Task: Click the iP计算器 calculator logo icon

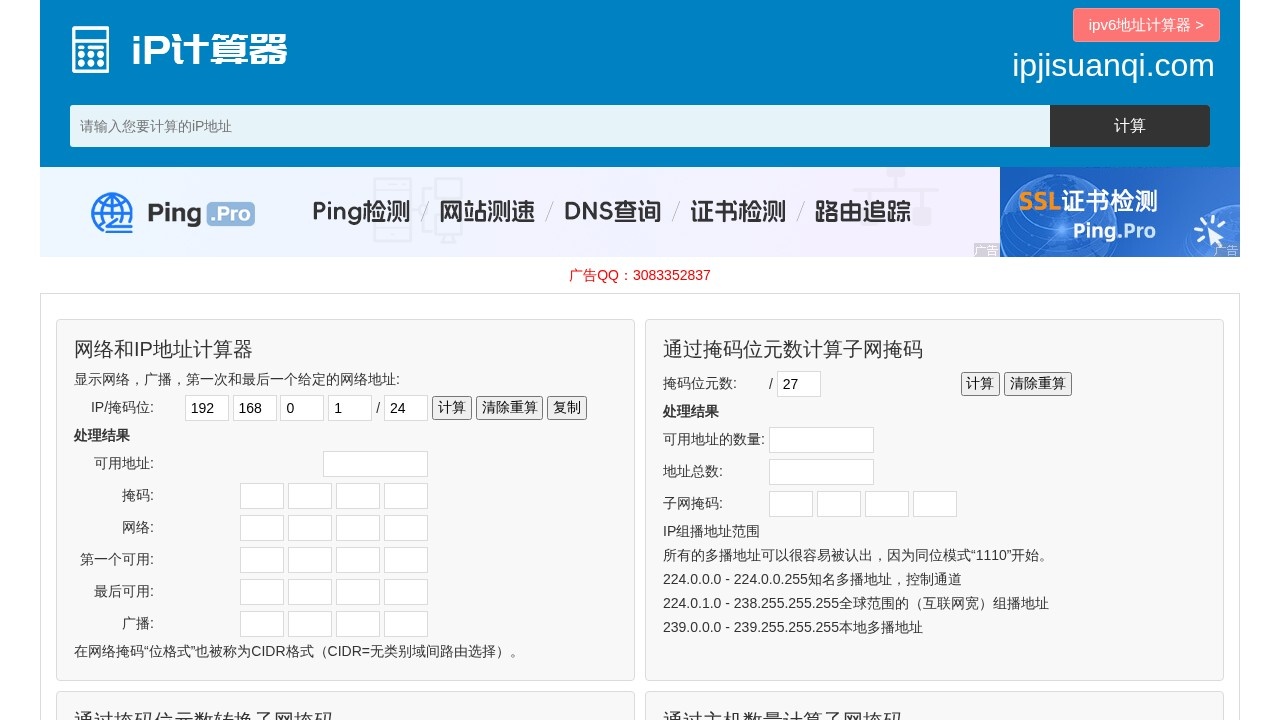Action: pos(90,48)
